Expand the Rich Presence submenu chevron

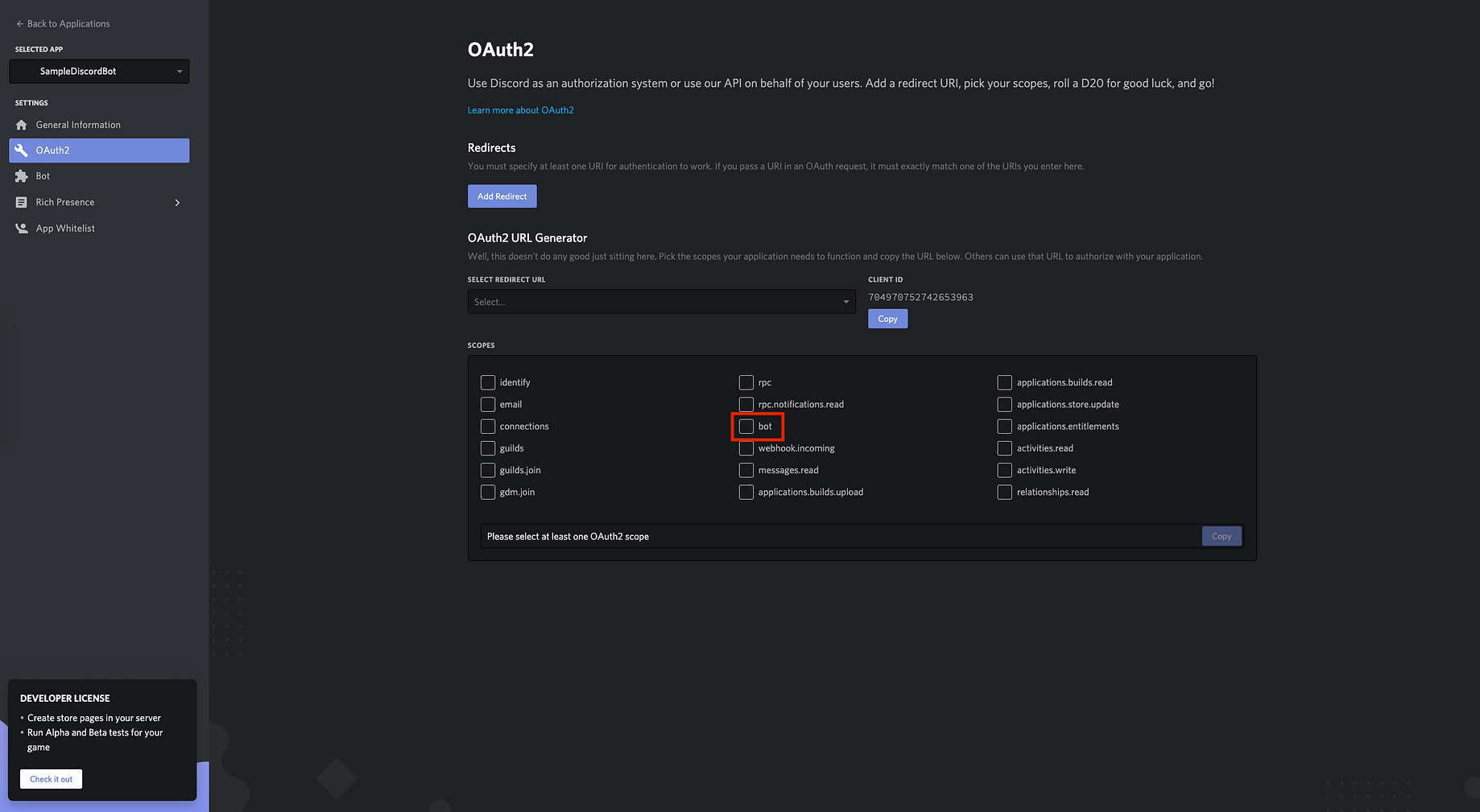pyautogui.click(x=177, y=203)
